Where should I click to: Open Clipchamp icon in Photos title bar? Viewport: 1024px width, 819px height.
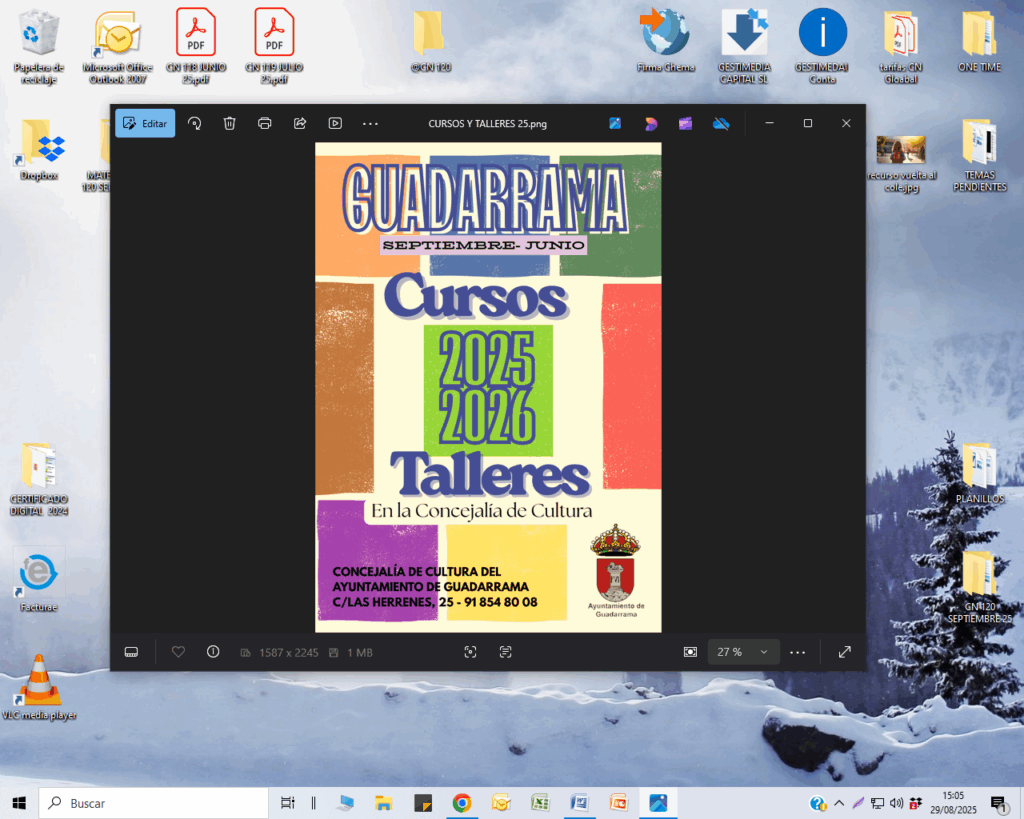tap(685, 123)
